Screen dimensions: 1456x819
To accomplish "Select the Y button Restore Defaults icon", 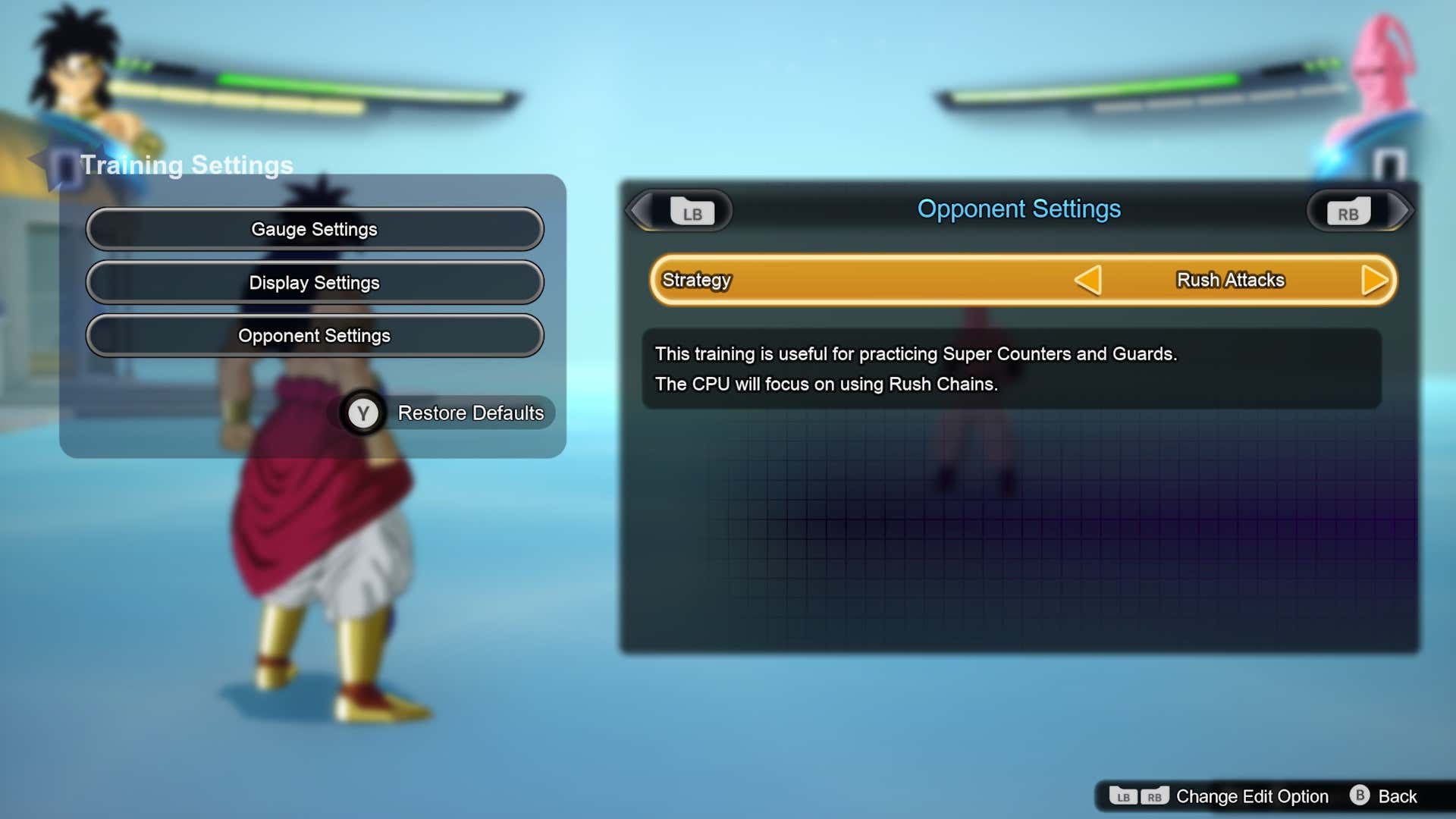I will pos(364,413).
